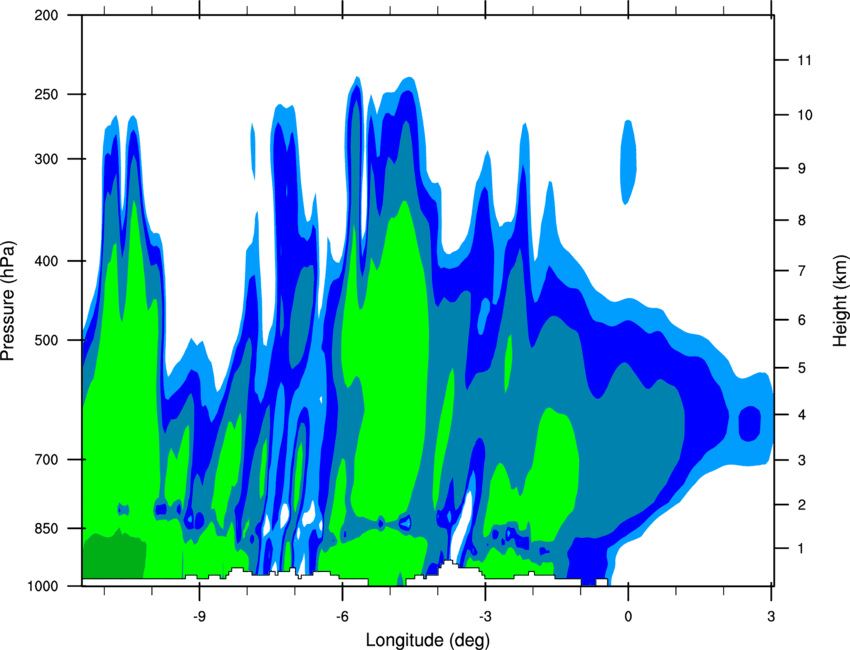Click the 'Pressure (hPa)' axis title

point(8,300)
